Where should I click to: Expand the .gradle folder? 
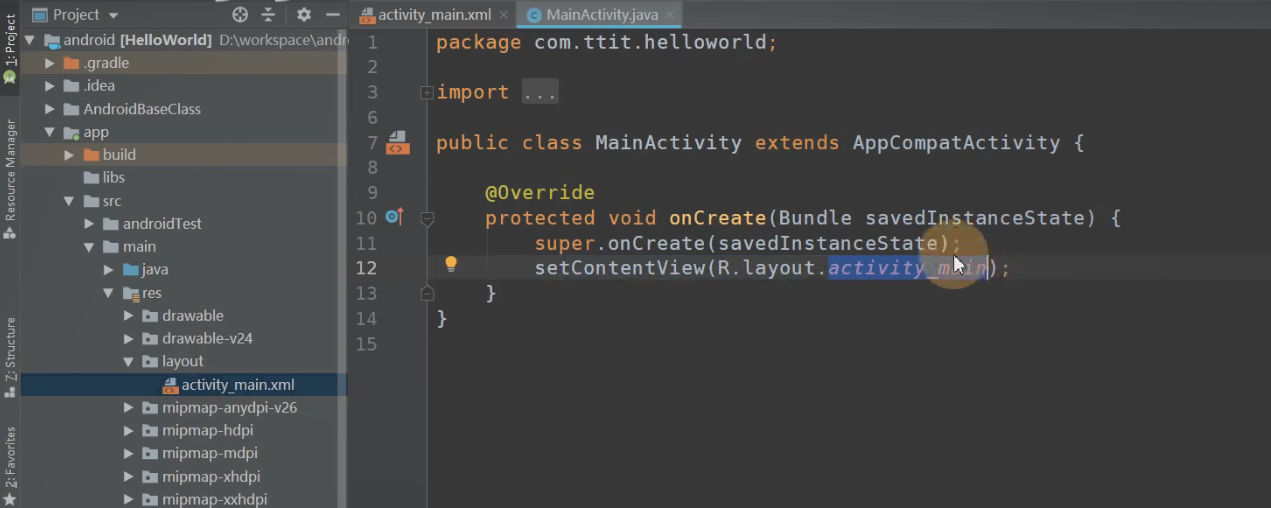(49, 63)
